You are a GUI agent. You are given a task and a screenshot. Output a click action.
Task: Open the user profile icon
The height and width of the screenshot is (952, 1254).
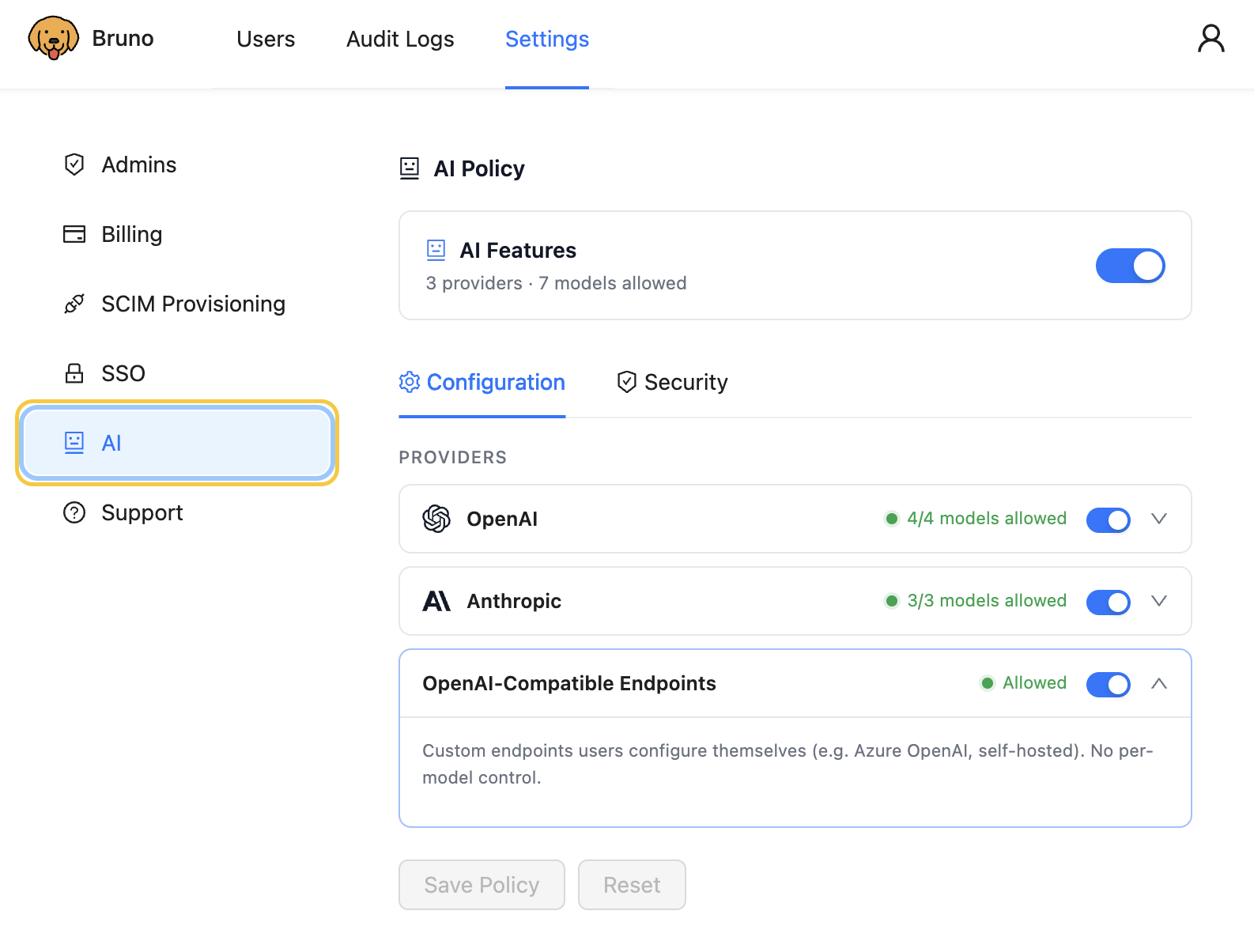coord(1211,38)
